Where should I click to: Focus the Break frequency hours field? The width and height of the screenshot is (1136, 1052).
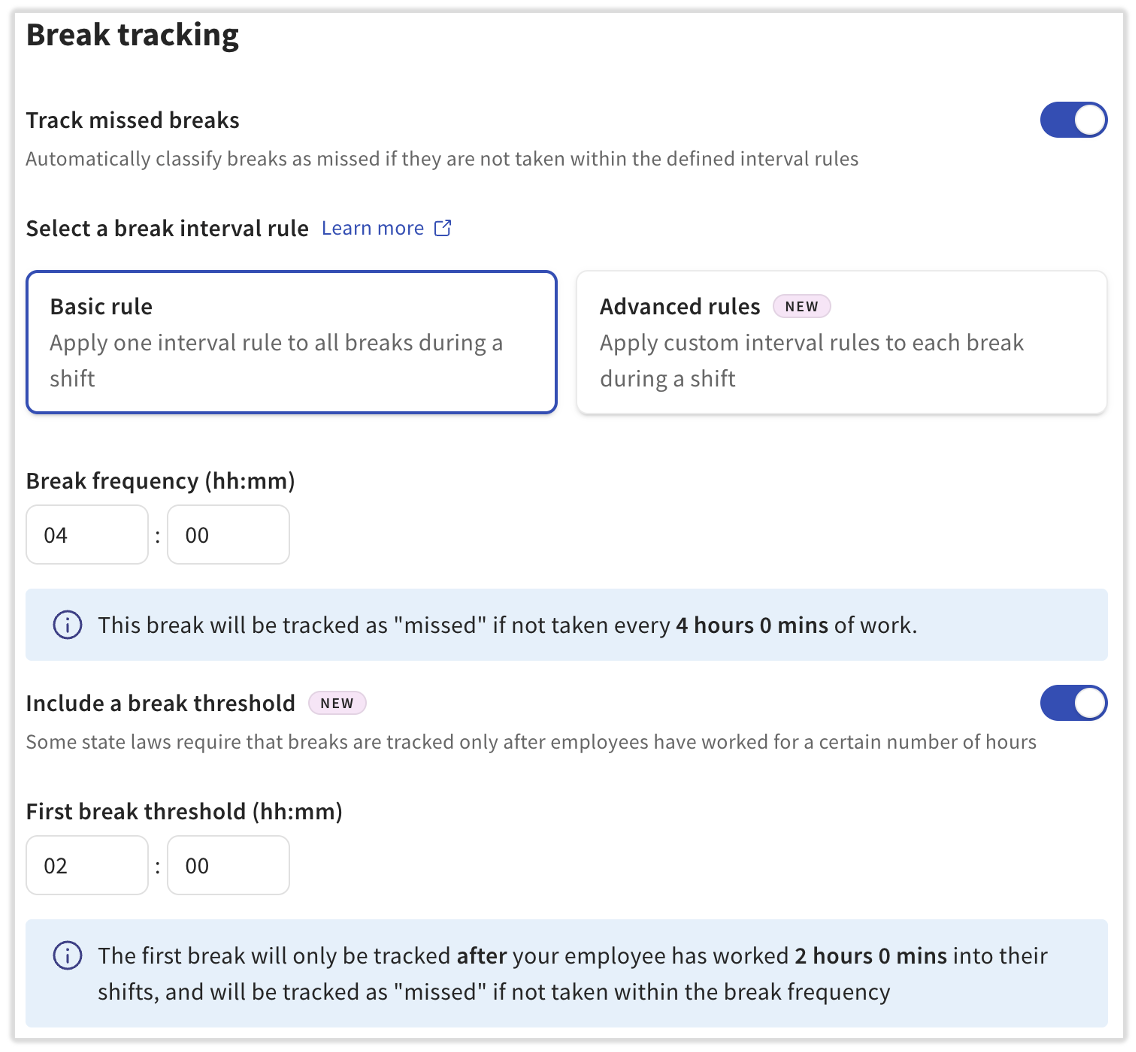pyautogui.click(x=87, y=535)
